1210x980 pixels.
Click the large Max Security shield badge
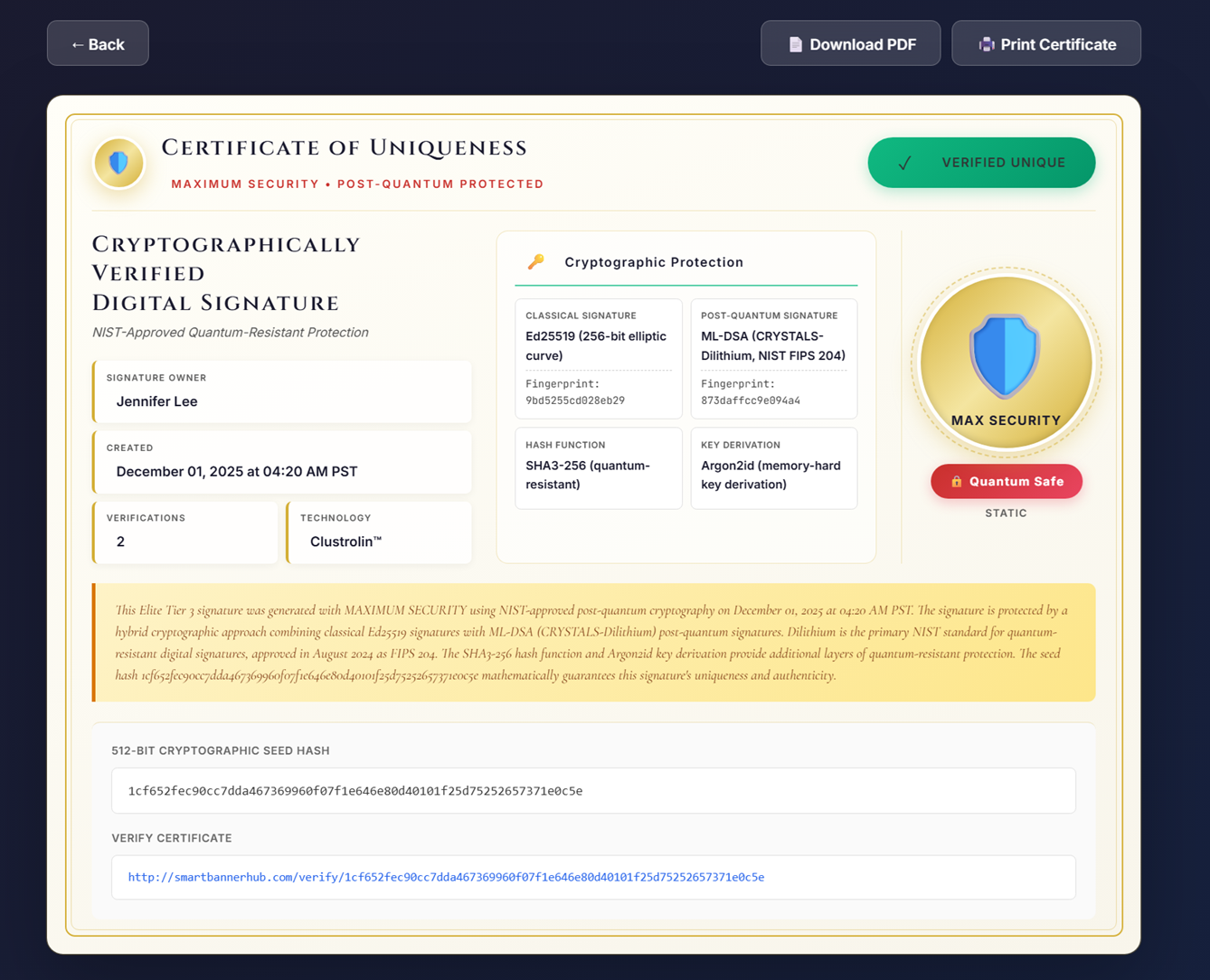[1005, 362]
